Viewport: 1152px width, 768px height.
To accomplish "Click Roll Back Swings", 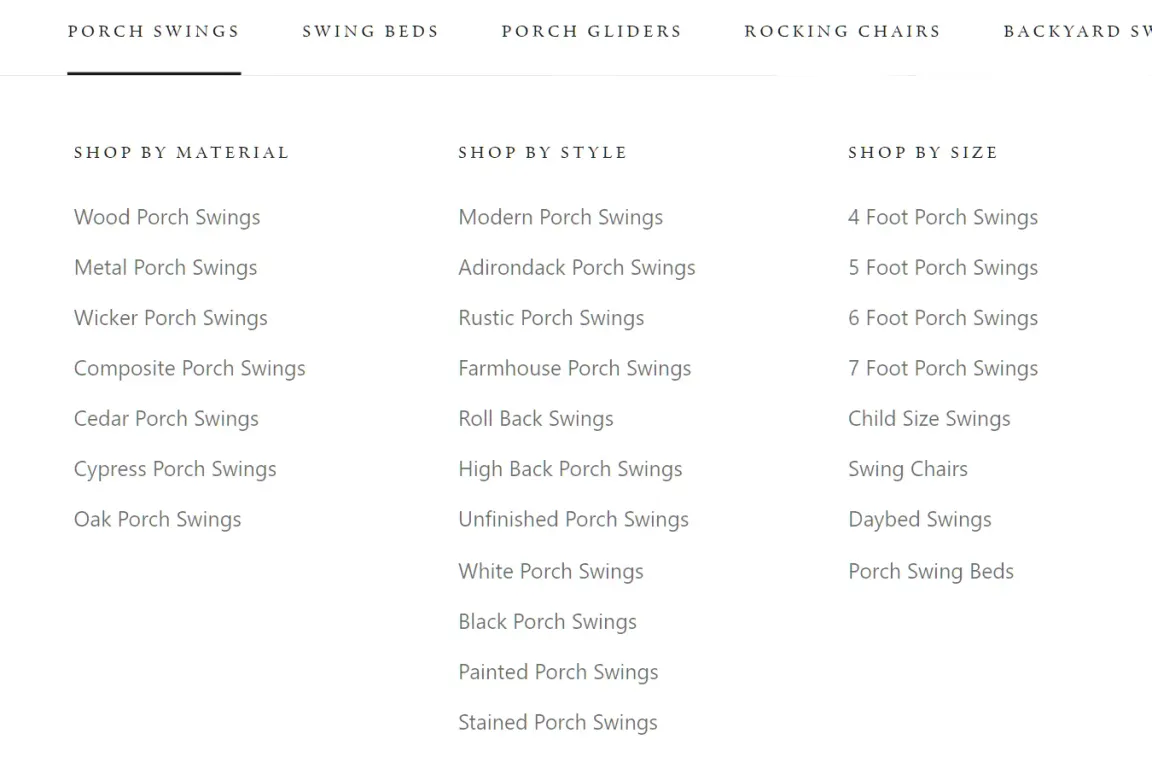I will pyautogui.click(x=535, y=419).
